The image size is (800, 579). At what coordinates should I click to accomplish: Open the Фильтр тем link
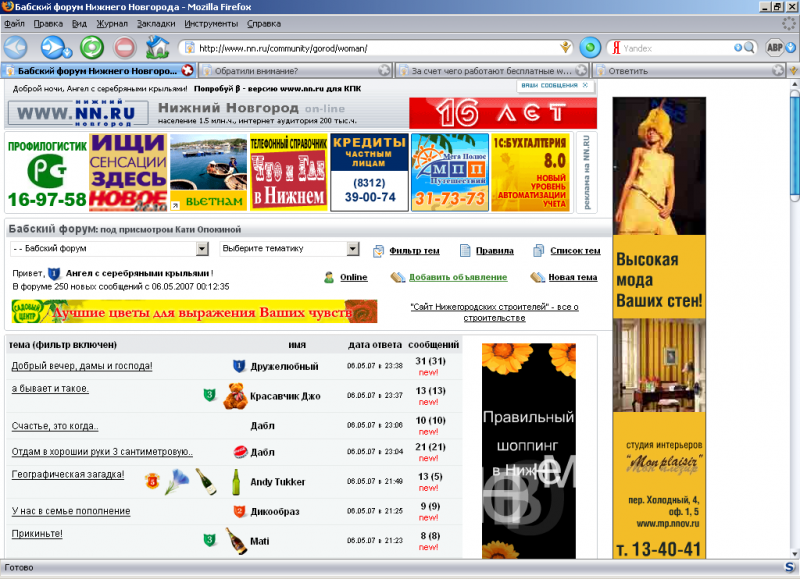(414, 251)
